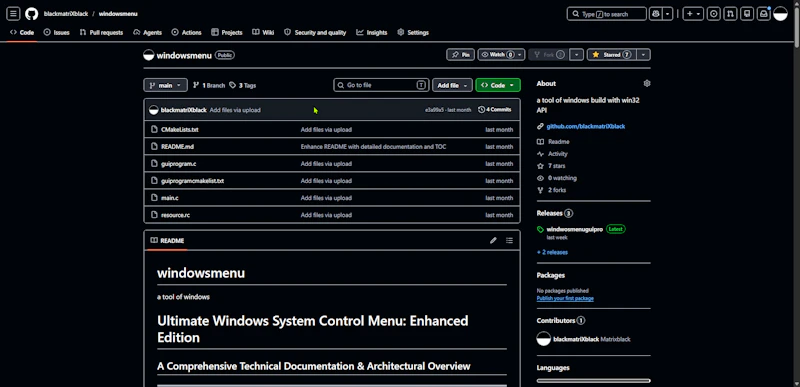Image resolution: width=800 pixels, height=387 pixels.
Task: Open the + 2 releases link
Action: point(552,252)
